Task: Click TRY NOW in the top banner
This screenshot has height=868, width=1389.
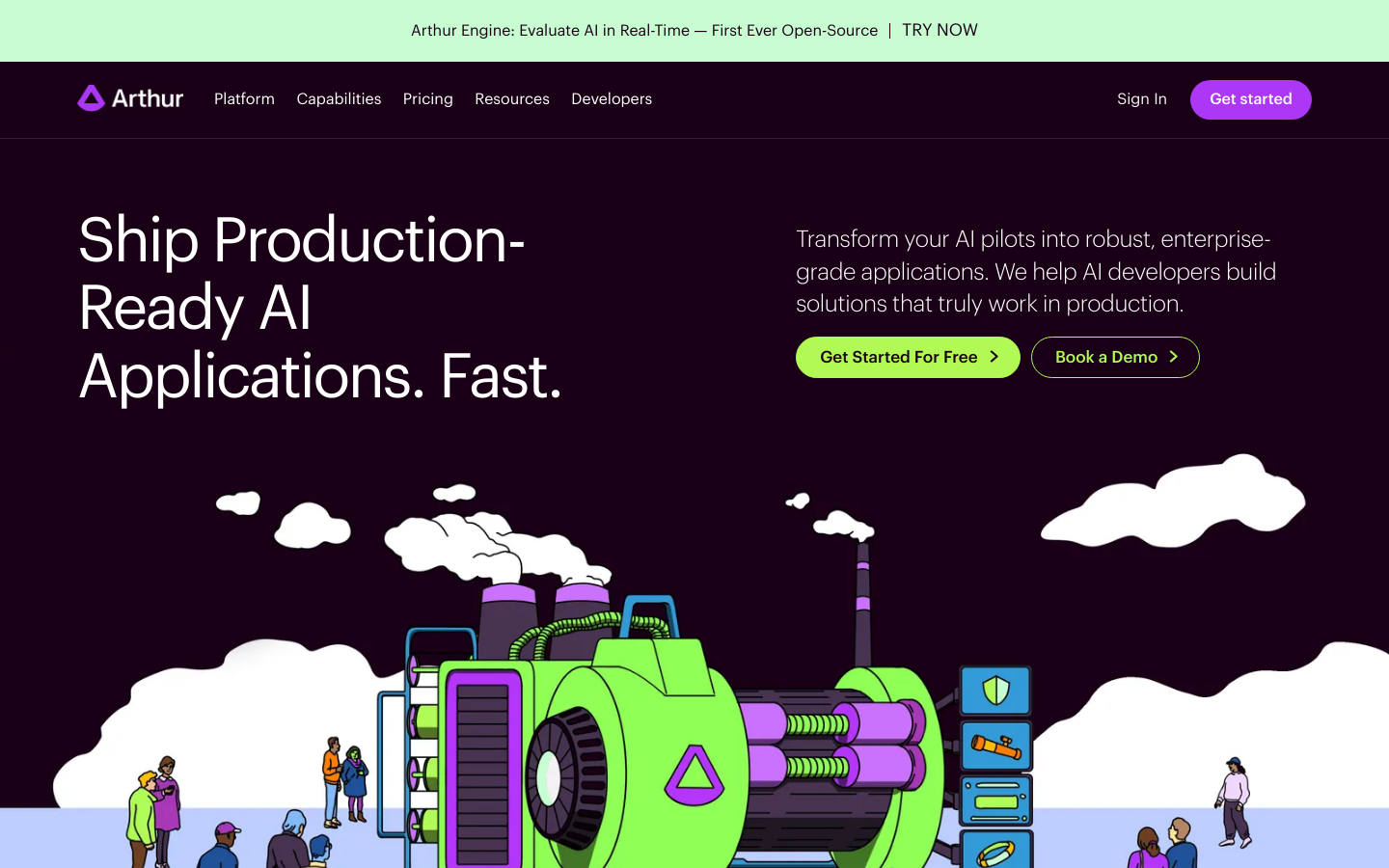Action: coord(940,31)
